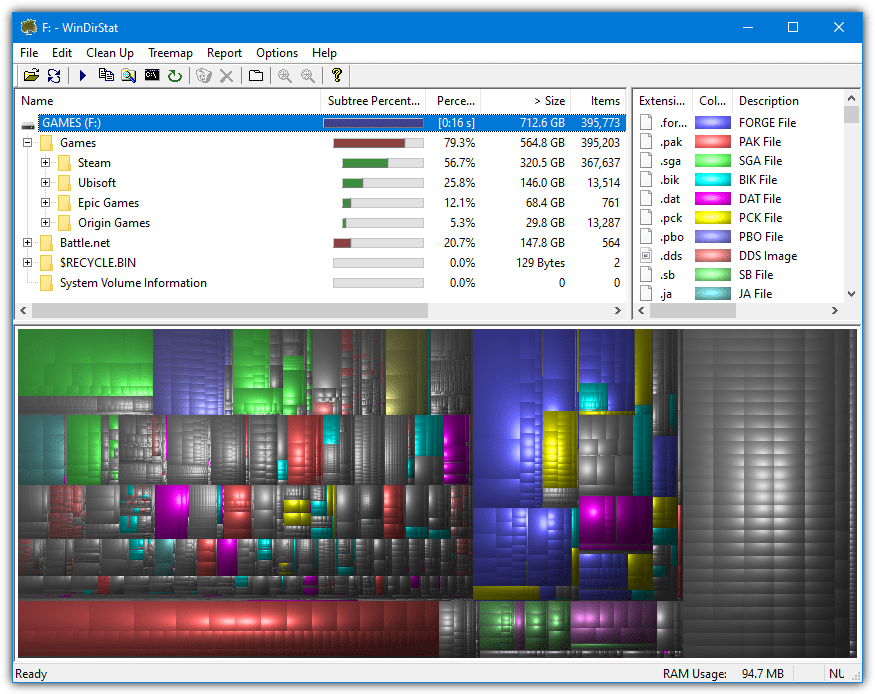The height and width of the screenshot is (694, 875).
Task: Click the large red block in treemap bottom
Action: pyautogui.click(x=228, y=628)
